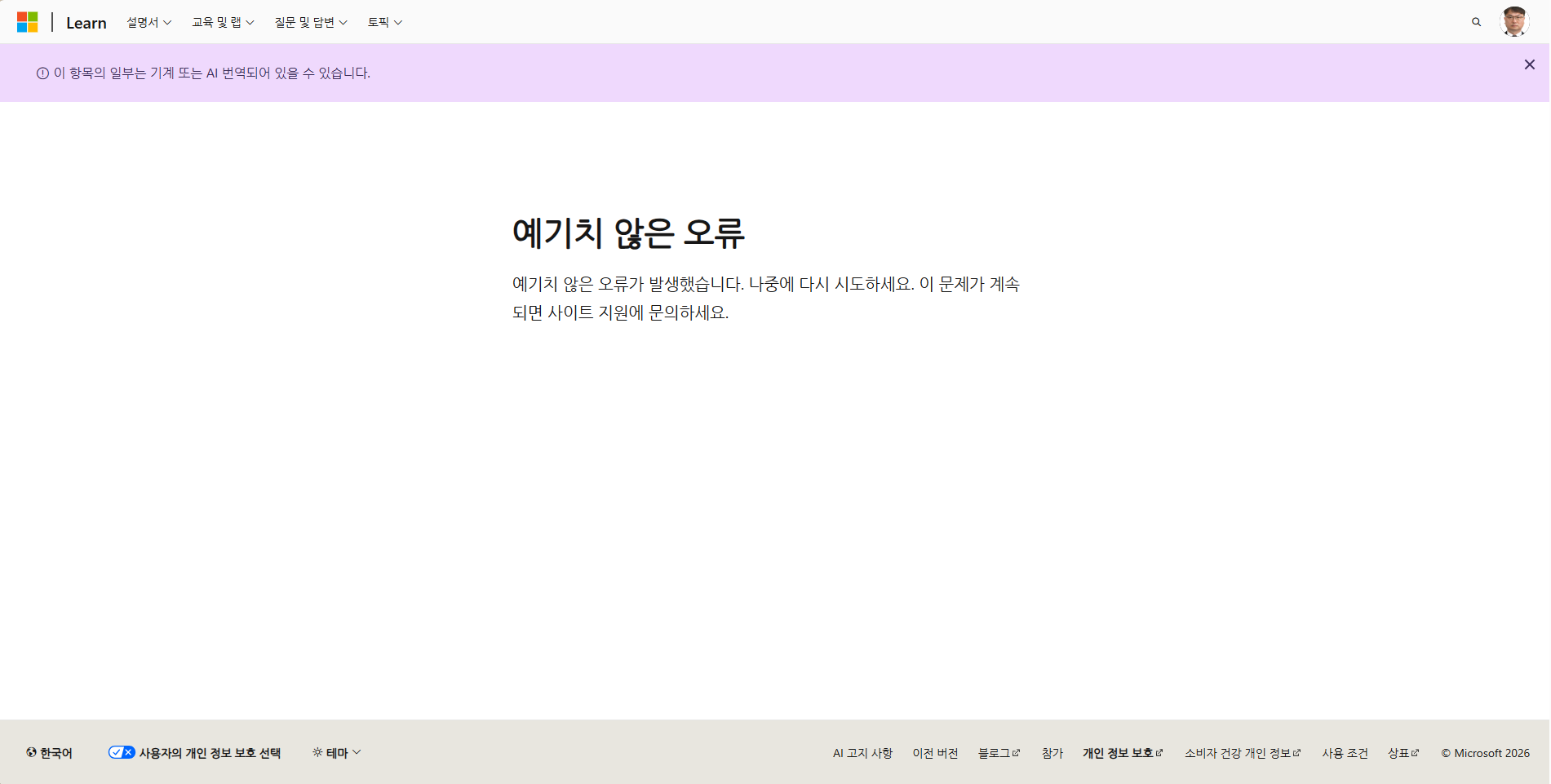
Task: Open the 테마 theme selector
Action: click(337, 753)
